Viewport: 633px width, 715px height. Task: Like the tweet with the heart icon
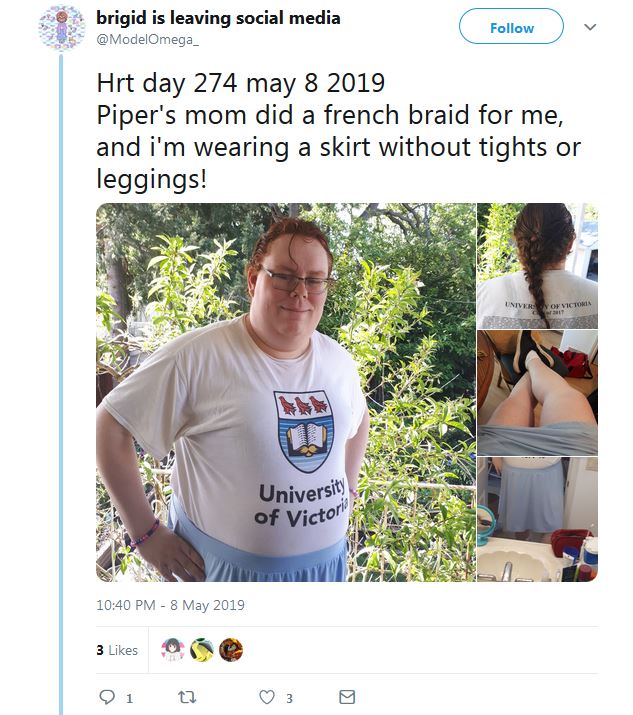coord(267,697)
